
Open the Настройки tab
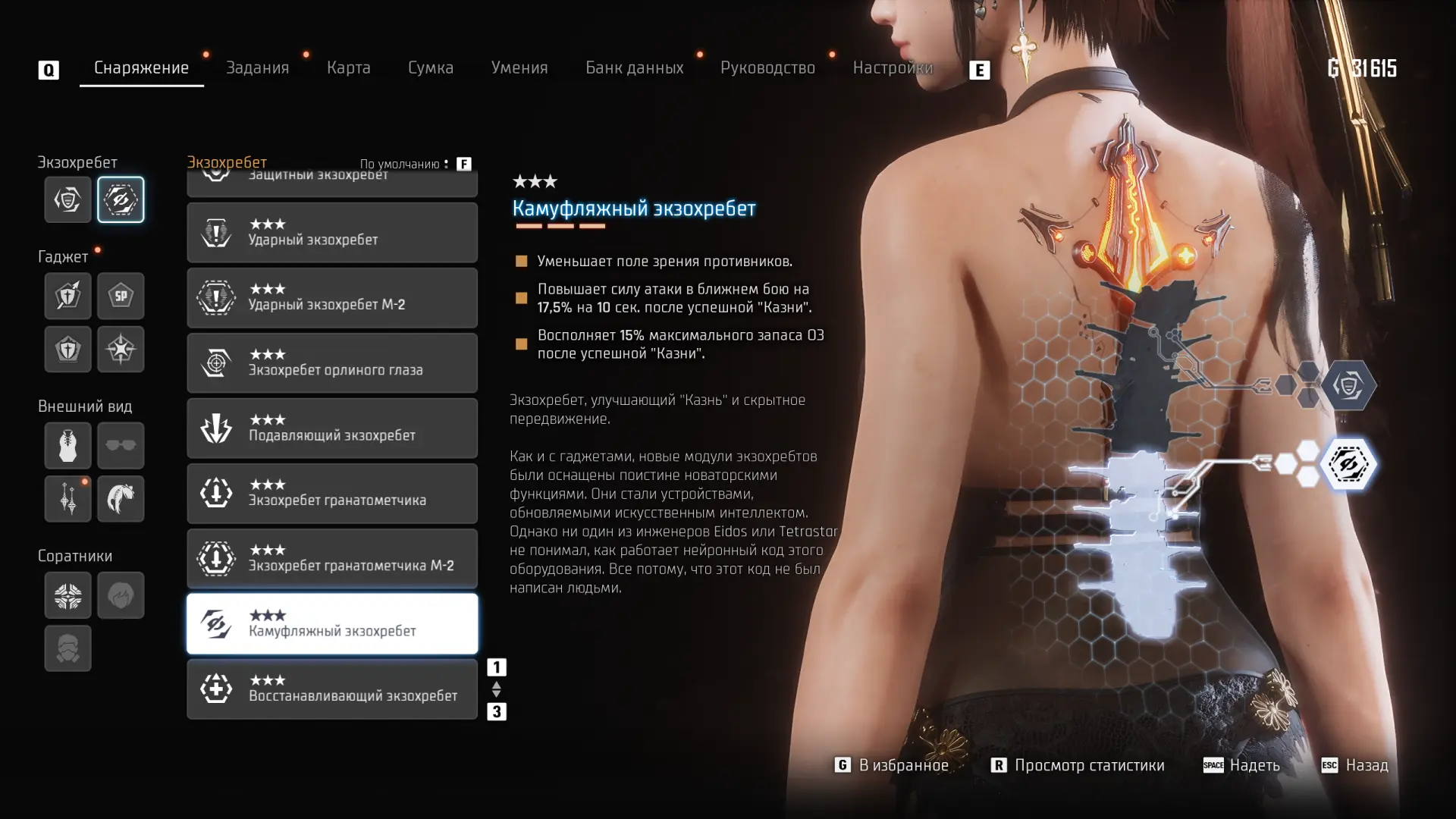pos(893,67)
